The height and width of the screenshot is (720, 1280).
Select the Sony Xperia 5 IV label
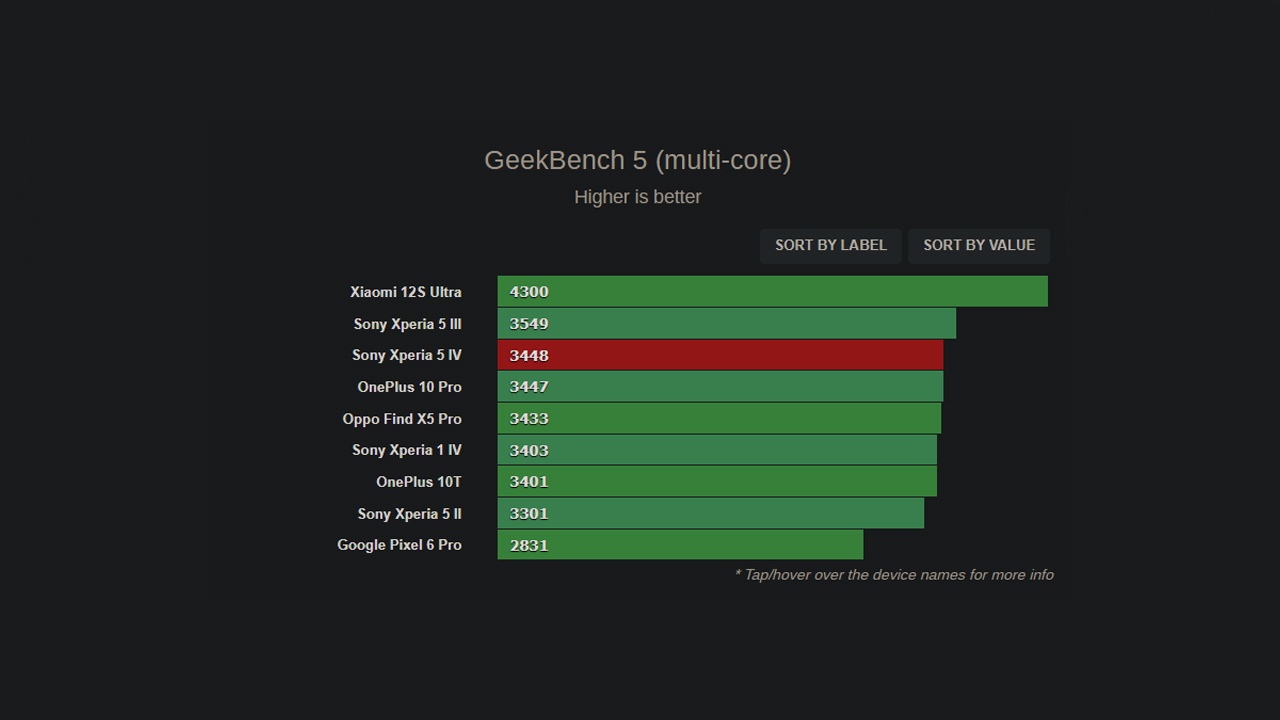[x=407, y=355]
